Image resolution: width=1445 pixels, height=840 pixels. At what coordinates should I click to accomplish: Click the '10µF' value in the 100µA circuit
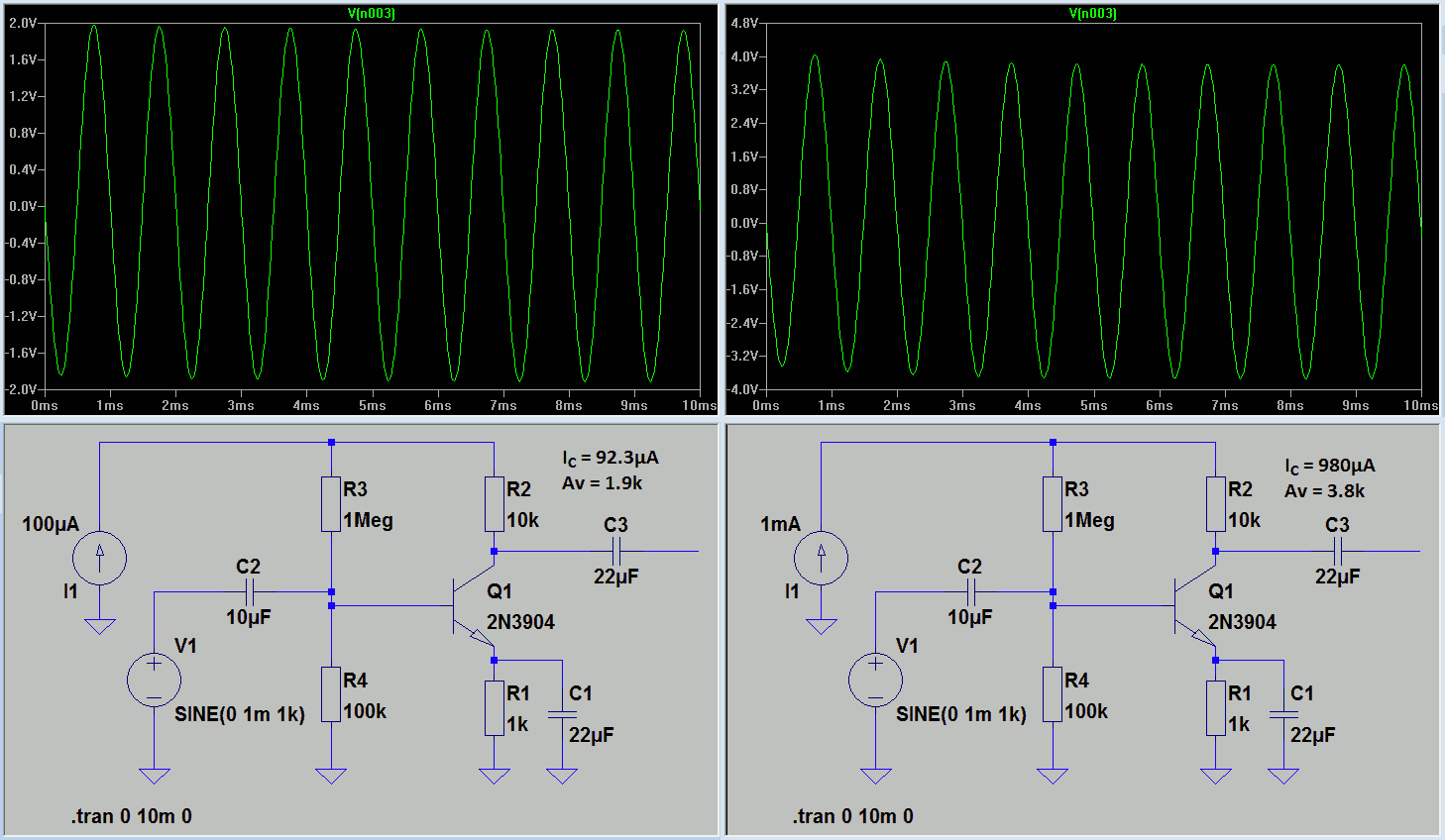click(249, 617)
